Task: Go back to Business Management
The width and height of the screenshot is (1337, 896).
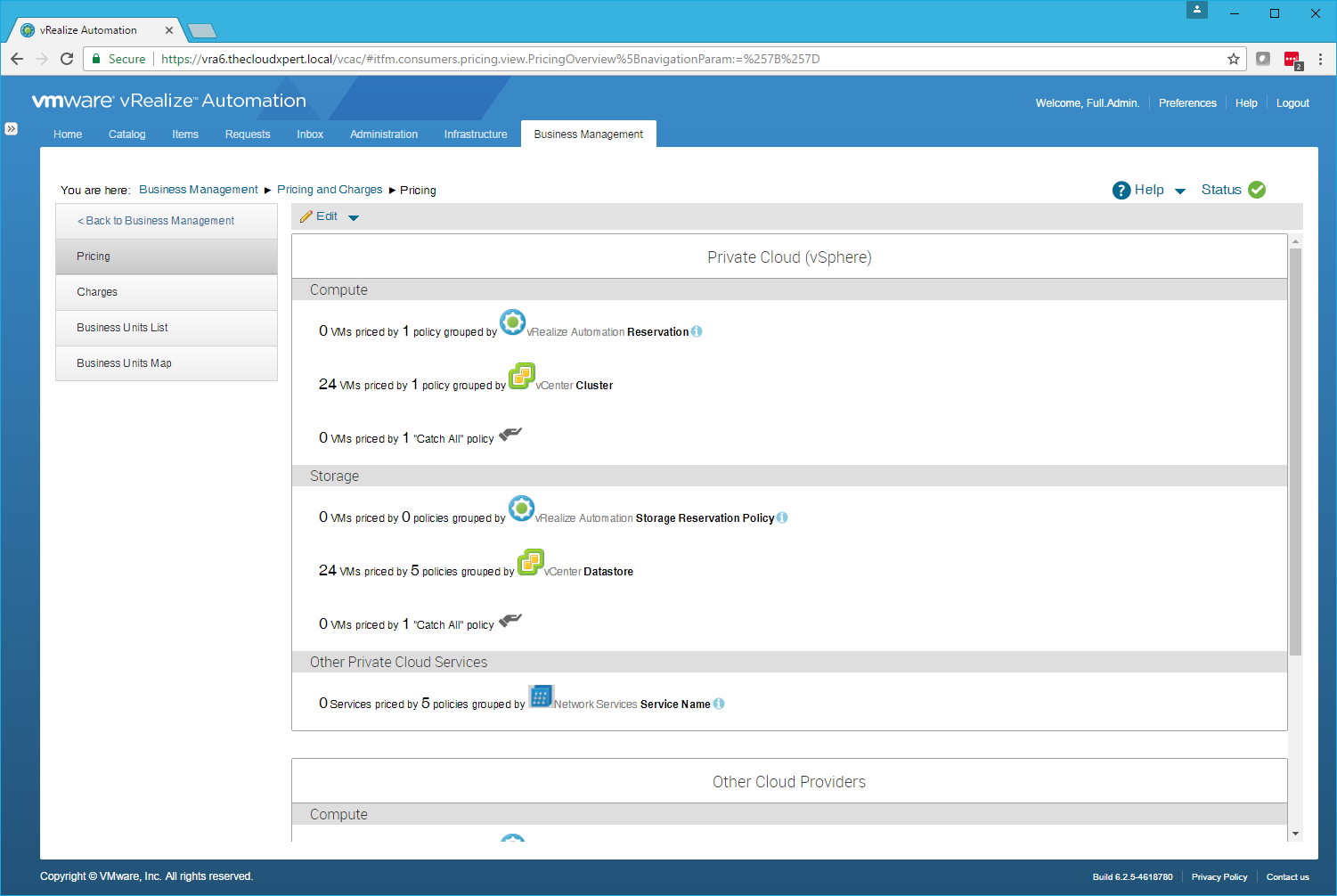Action: (x=156, y=221)
